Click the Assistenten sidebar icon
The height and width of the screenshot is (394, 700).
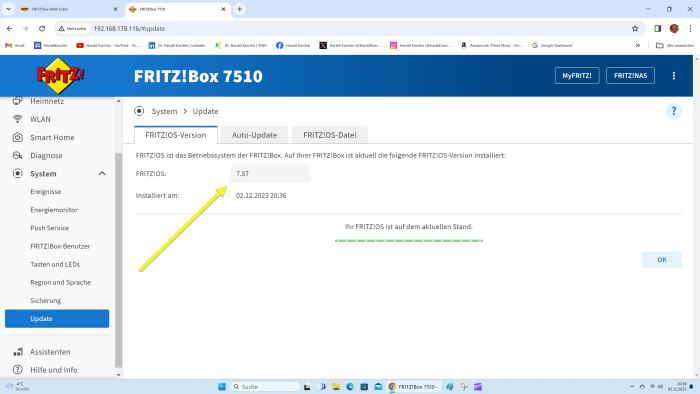tap(17, 352)
